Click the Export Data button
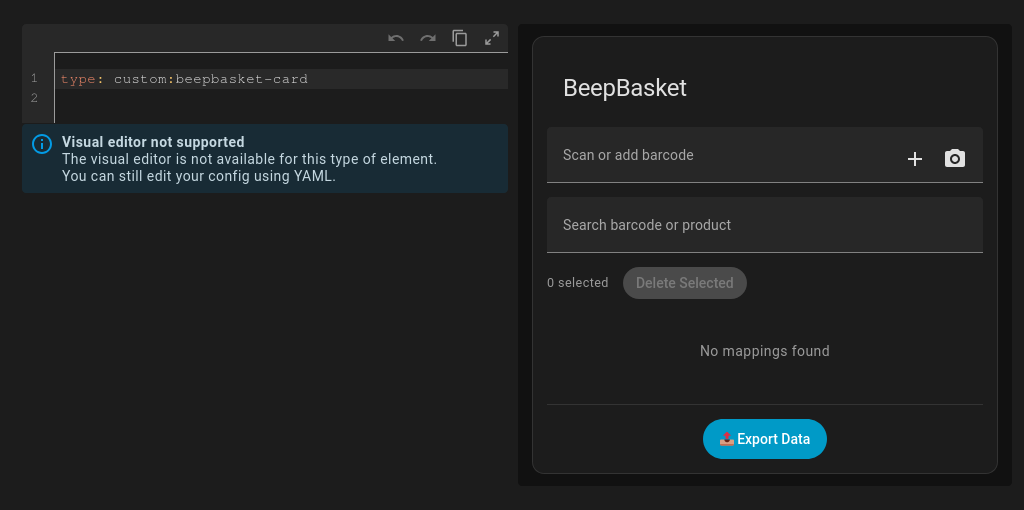Image resolution: width=1024 pixels, height=510 pixels. pos(764,439)
